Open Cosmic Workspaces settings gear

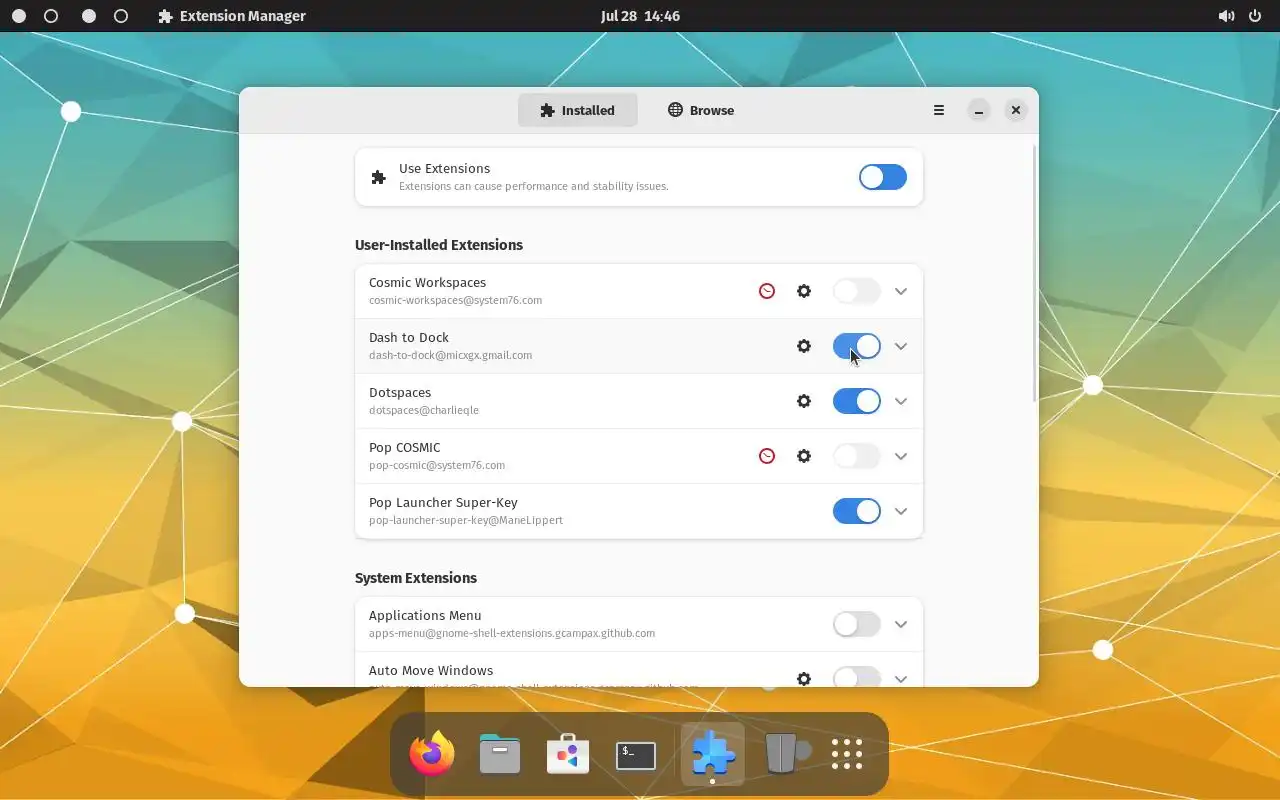(x=804, y=291)
